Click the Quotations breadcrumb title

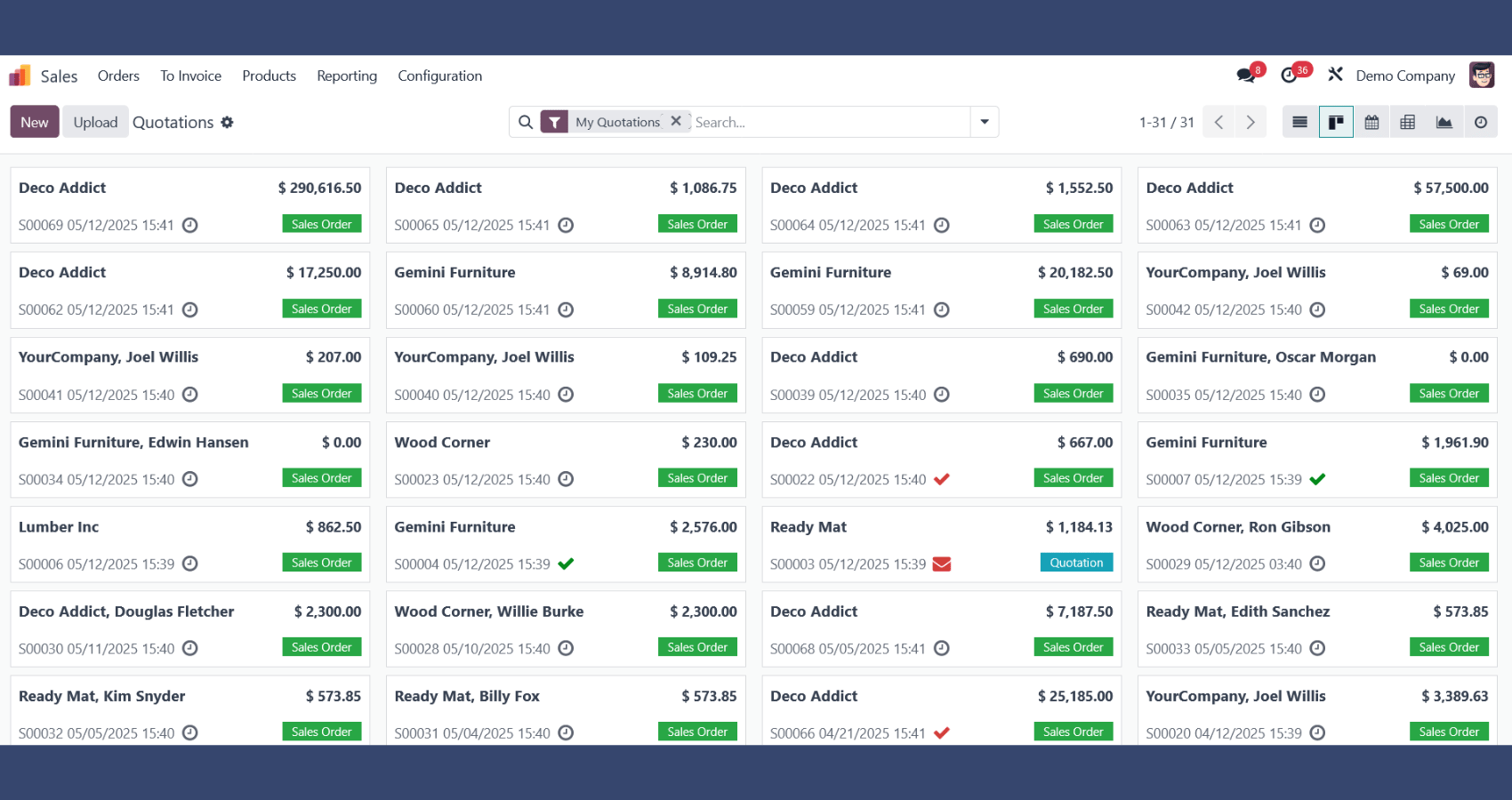pyautogui.click(x=173, y=122)
